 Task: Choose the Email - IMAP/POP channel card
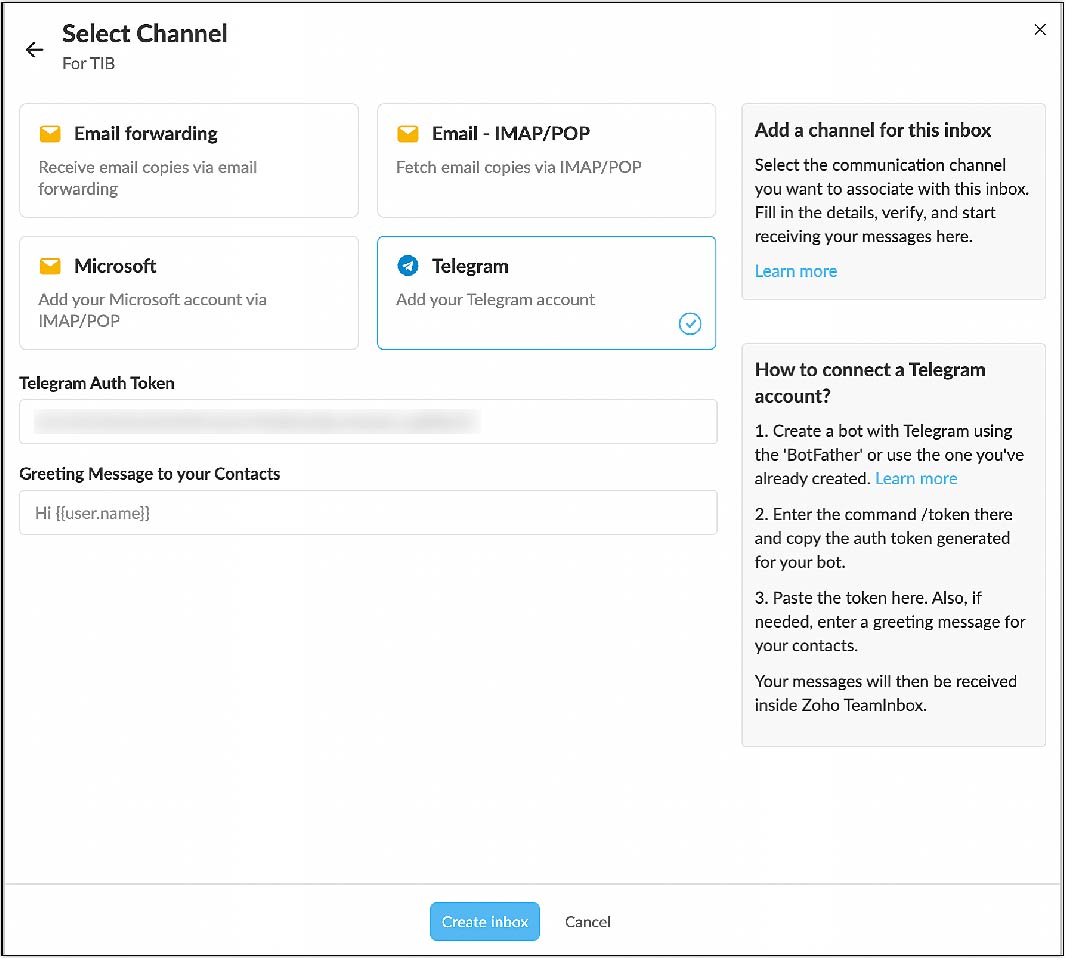[546, 160]
